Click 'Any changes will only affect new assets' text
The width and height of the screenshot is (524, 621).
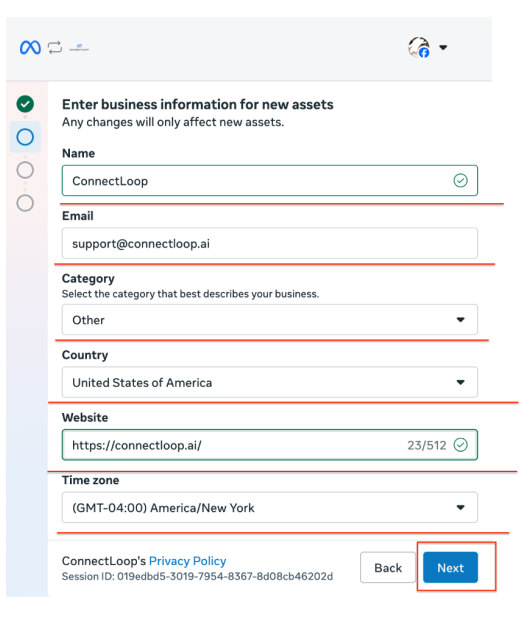(173, 122)
